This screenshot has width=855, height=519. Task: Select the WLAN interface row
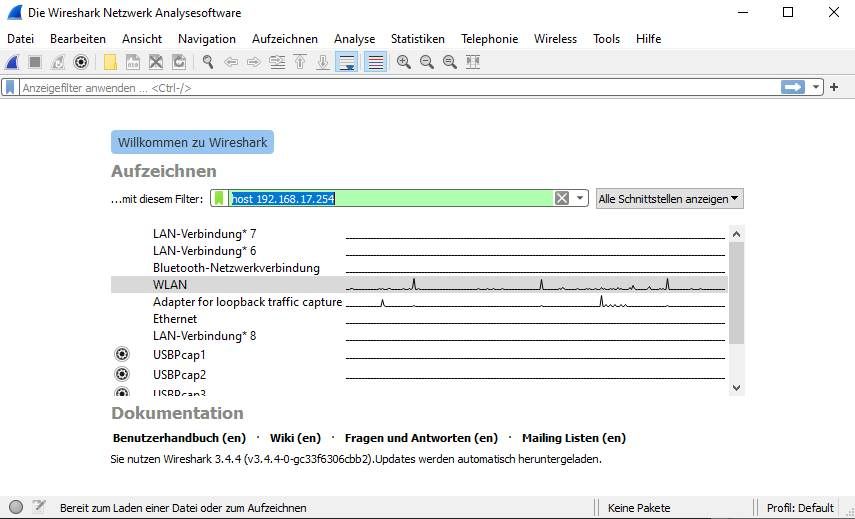[419, 285]
